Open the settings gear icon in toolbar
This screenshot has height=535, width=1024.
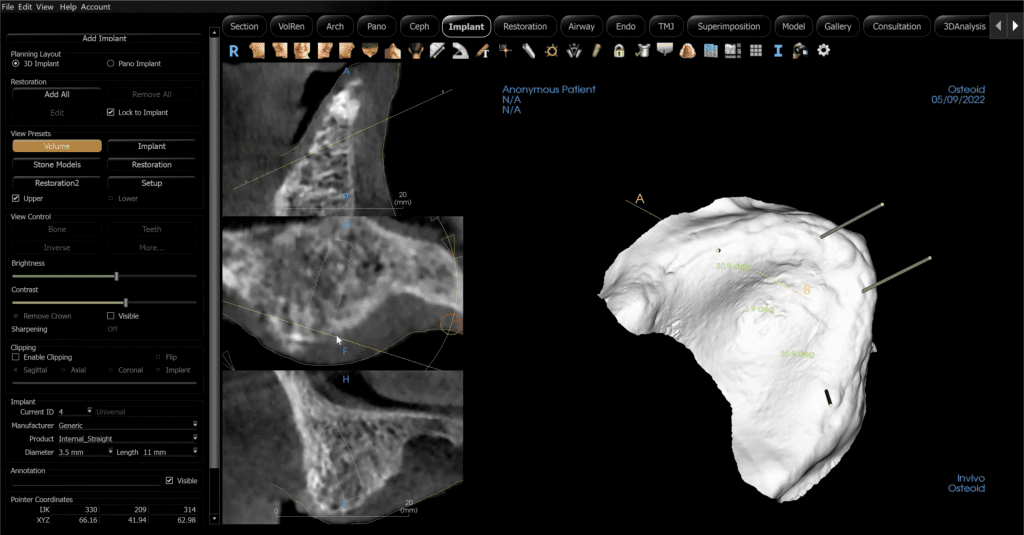(824, 50)
